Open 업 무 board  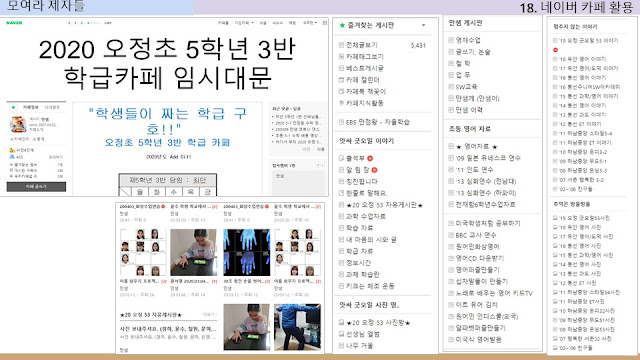pyautogui.click(x=463, y=75)
